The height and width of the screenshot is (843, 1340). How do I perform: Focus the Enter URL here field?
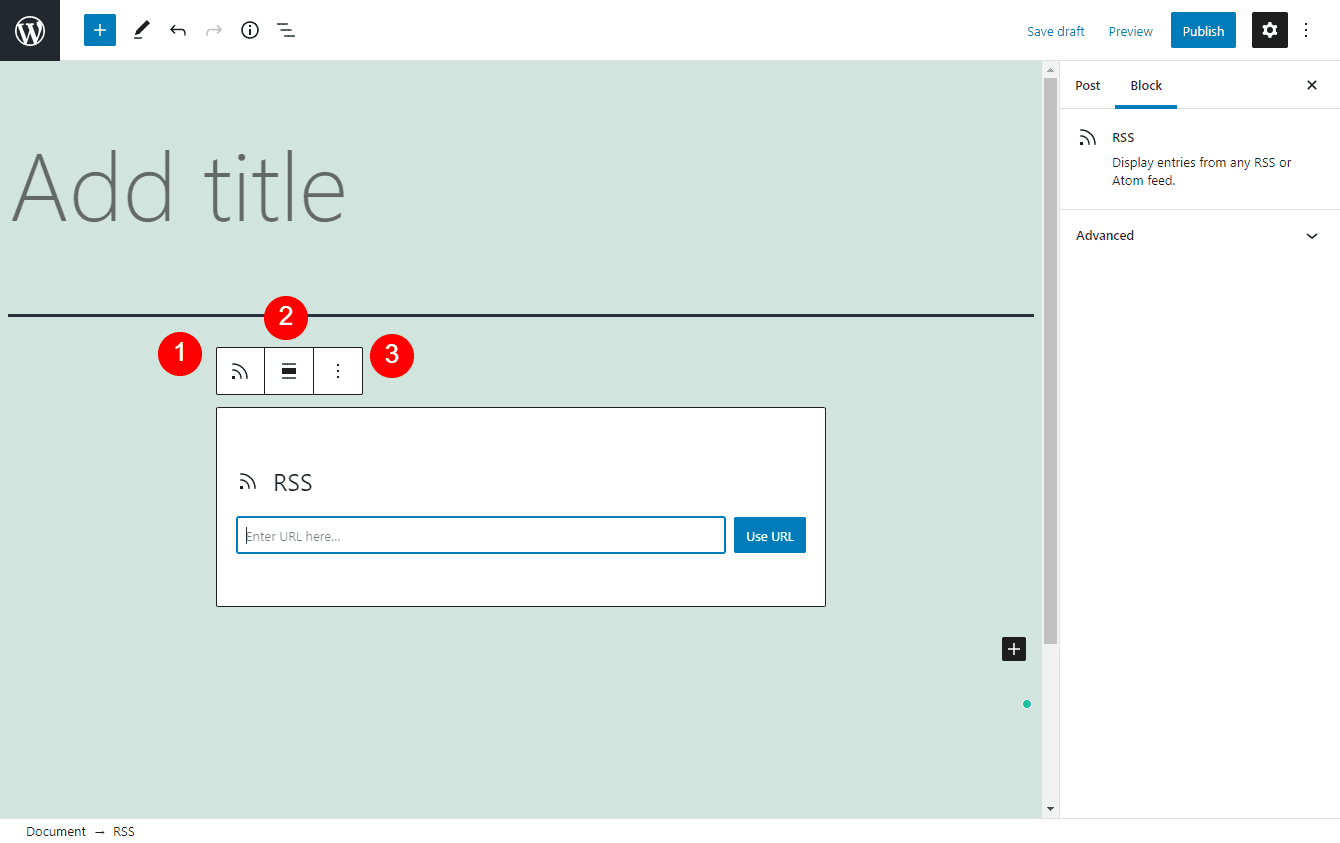pyautogui.click(x=480, y=535)
